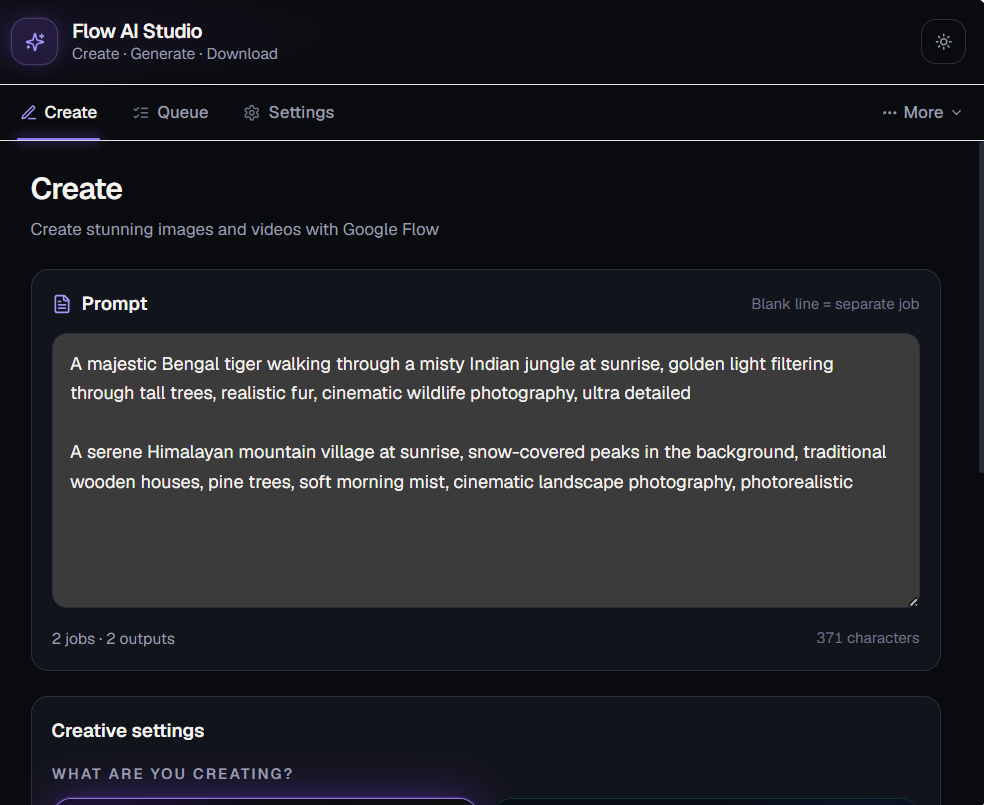Click the 2 jobs · 2 outputs summary
This screenshot has width=984, height=805.
[x=113, y=638]
